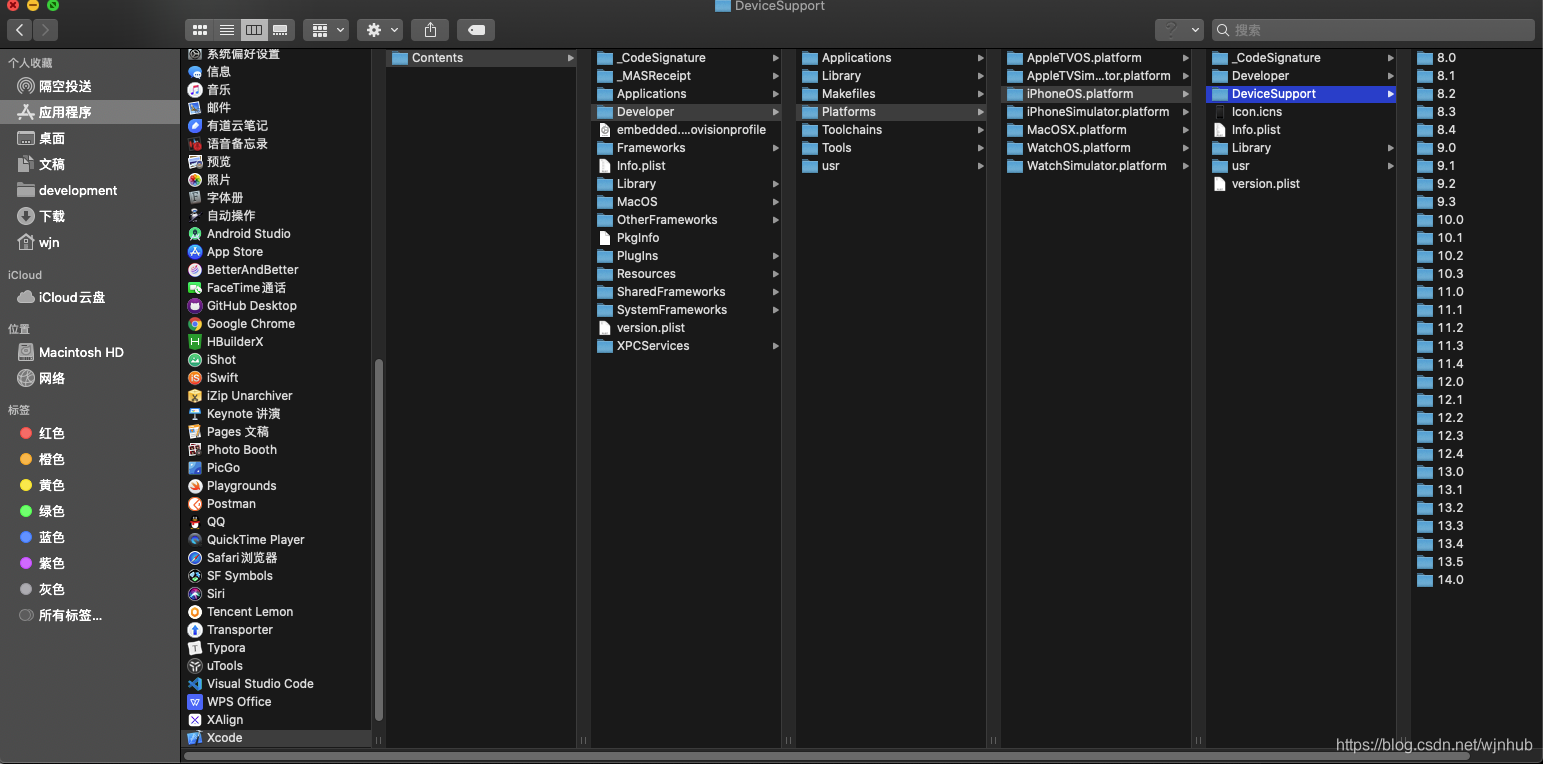Select the Tencent Lemon app icon
Image resolution: width=1543 pixels, height=764 pixels.
pos(195,612)
